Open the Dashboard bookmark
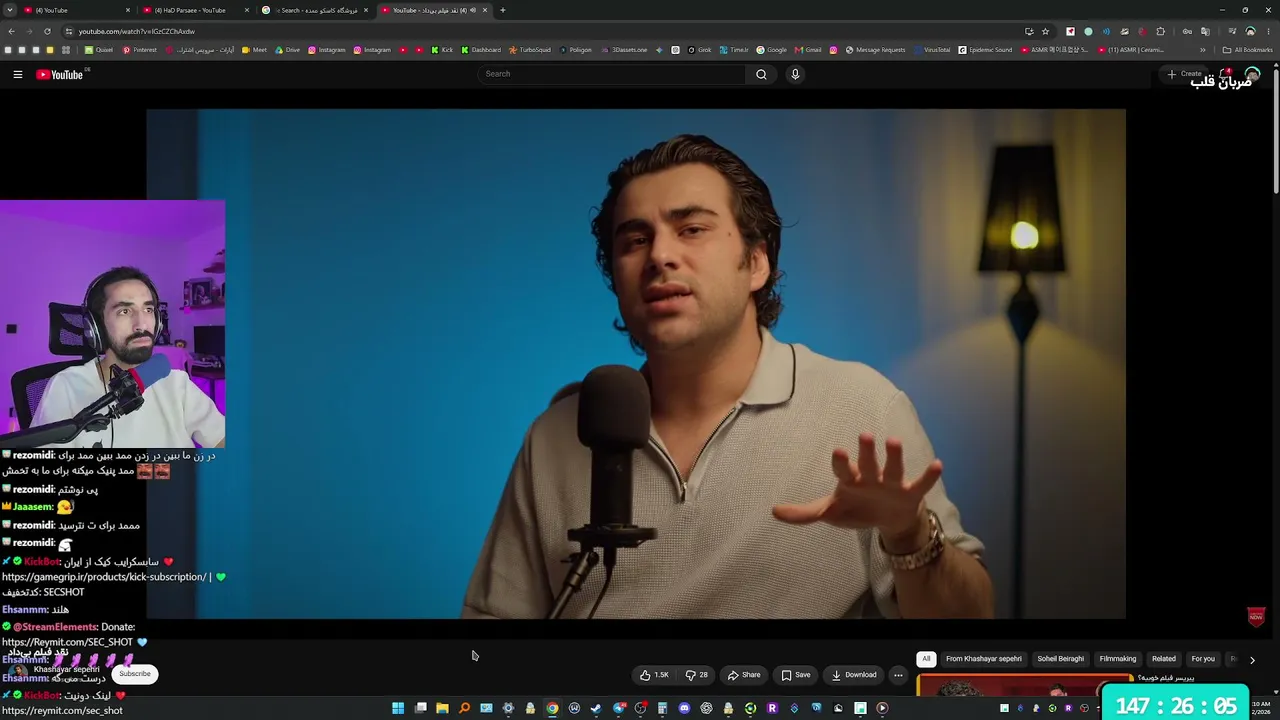The image size is (1280, 720). 481,50
